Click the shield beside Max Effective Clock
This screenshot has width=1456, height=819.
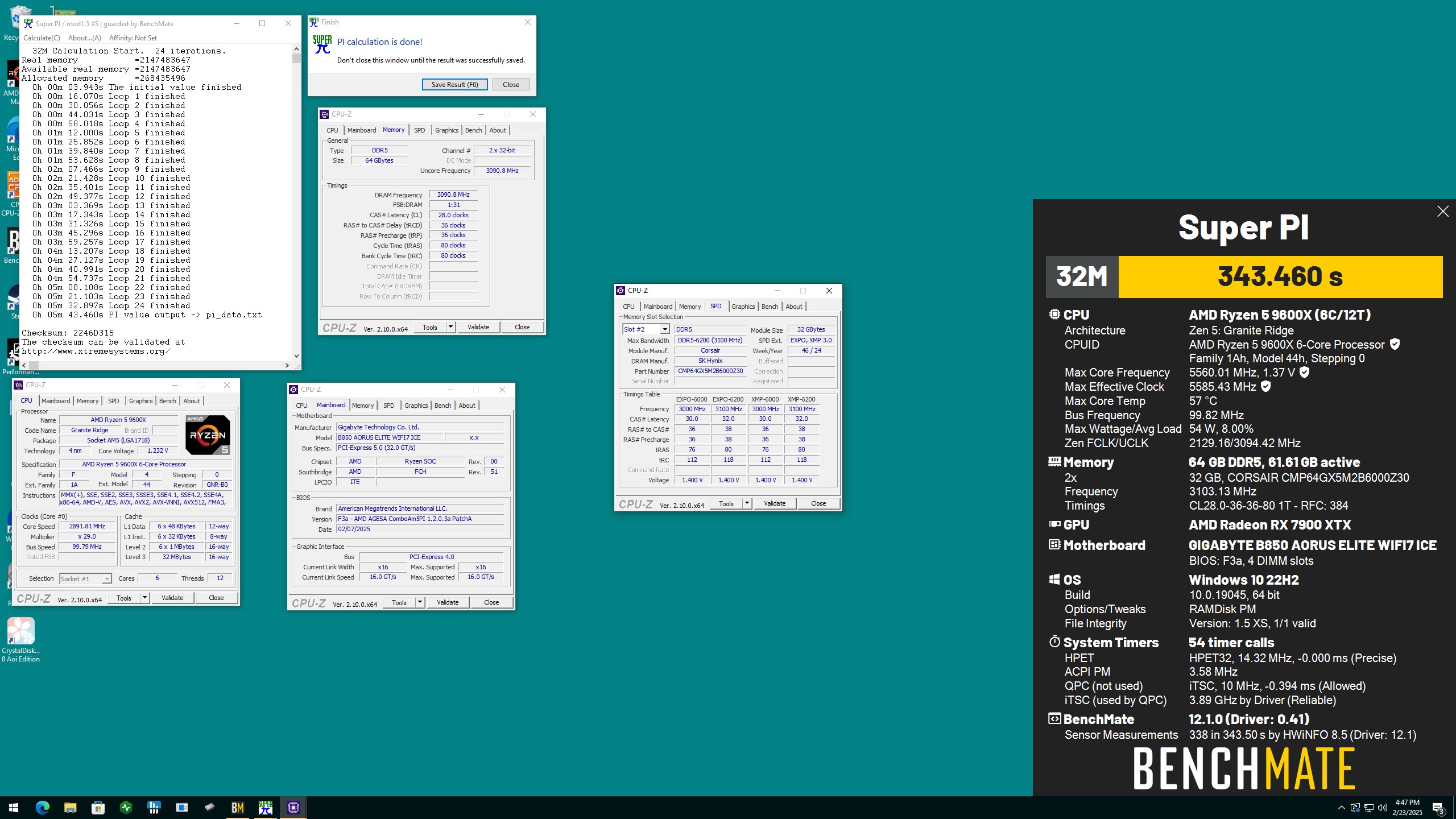1266,386
